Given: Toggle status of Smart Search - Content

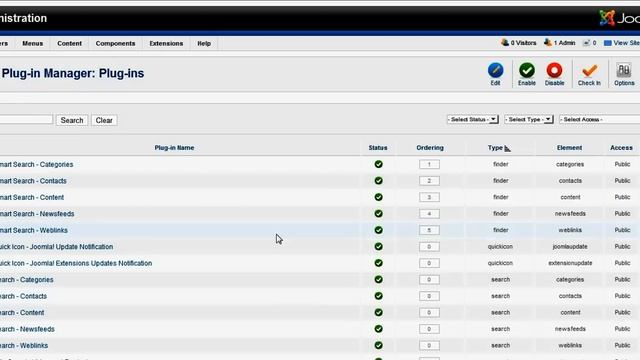Looking at the screenshot, I should pyautogui.click(x=378, y=197).
